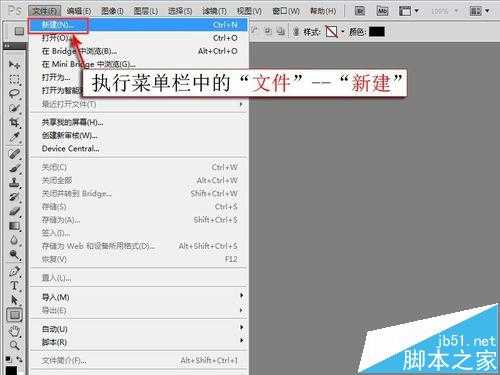
Task: Expand the 最近打开文件(T) submenu
Action: (x=241, y=104)
